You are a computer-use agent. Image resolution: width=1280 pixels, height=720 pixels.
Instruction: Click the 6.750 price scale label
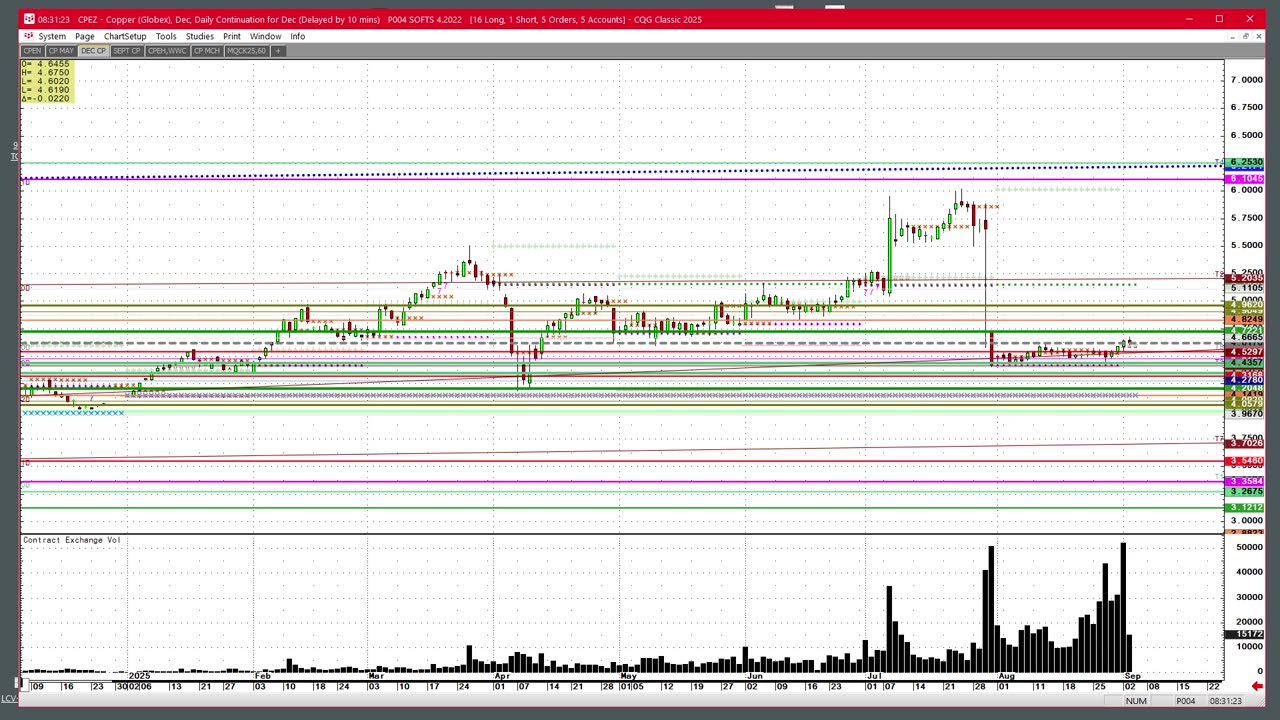1247,107
